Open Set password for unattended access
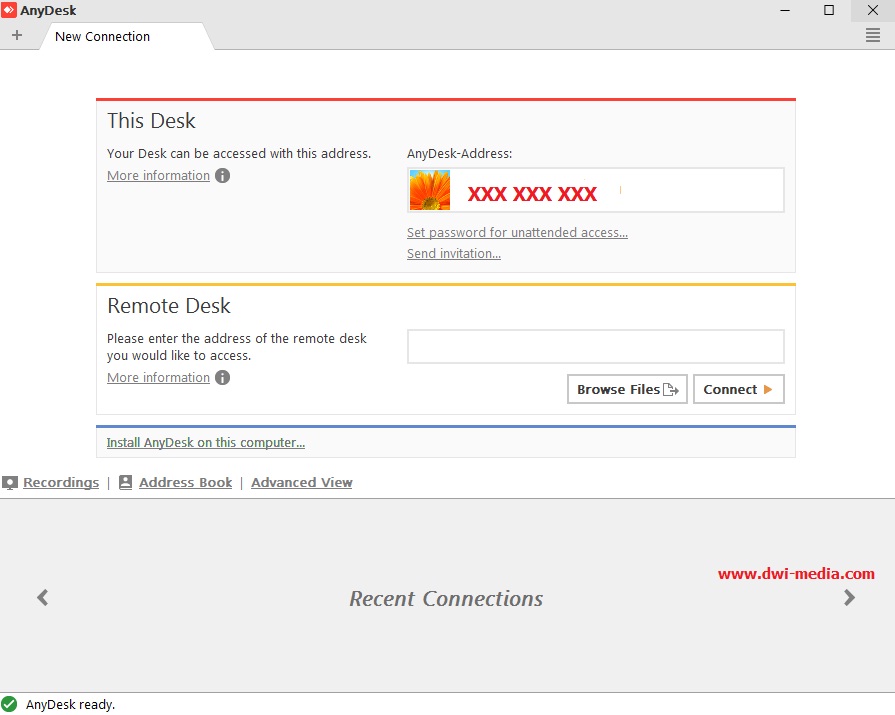 [517, 233]
